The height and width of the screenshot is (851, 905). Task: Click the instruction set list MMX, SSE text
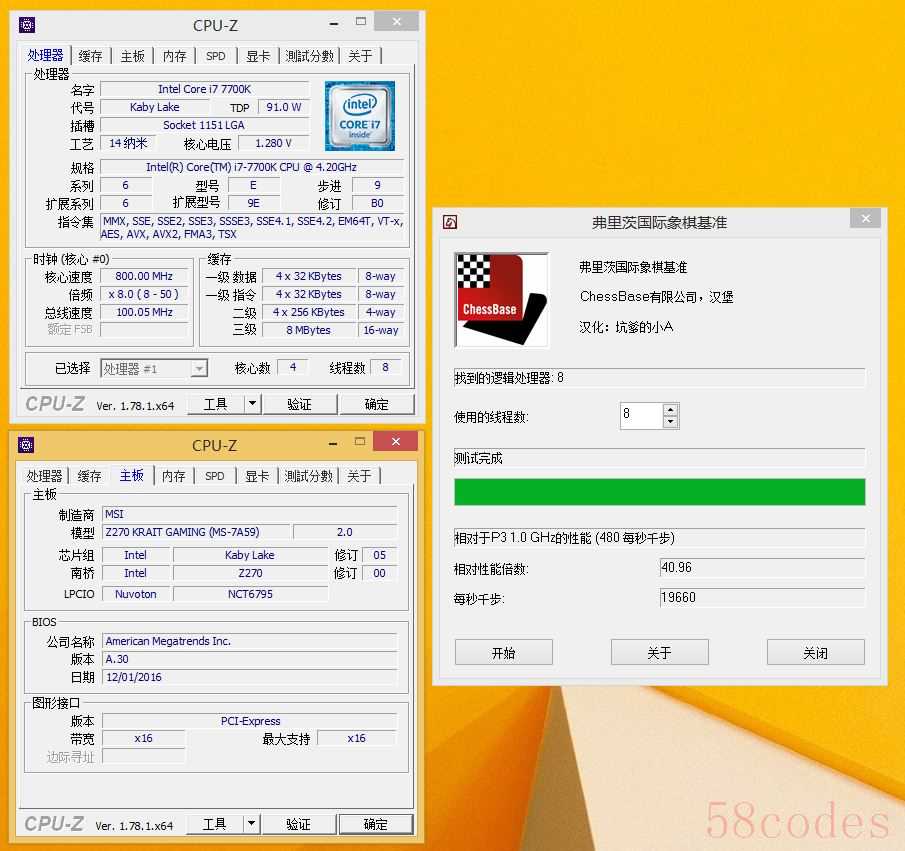click(253, 227)
